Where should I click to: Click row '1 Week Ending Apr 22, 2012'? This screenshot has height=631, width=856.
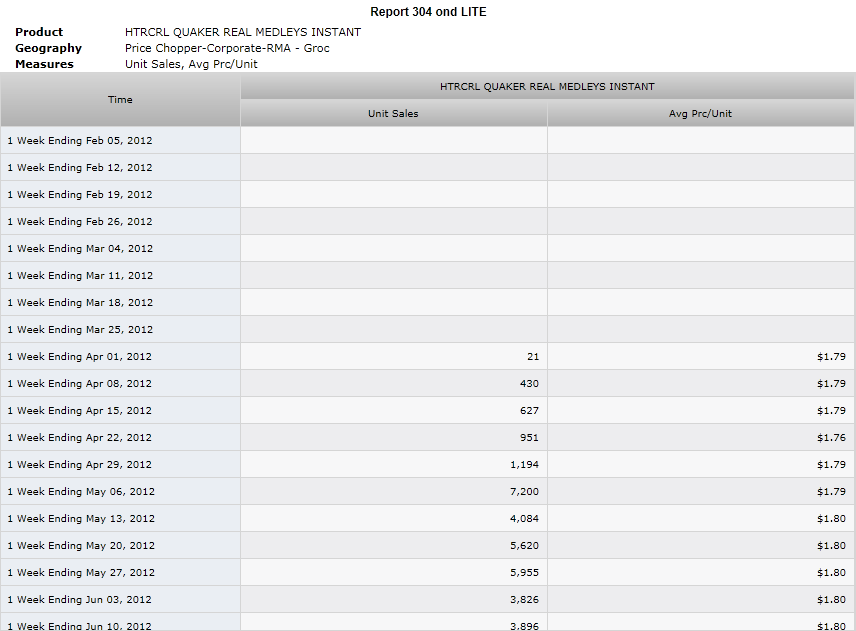(x=427, y=438)
